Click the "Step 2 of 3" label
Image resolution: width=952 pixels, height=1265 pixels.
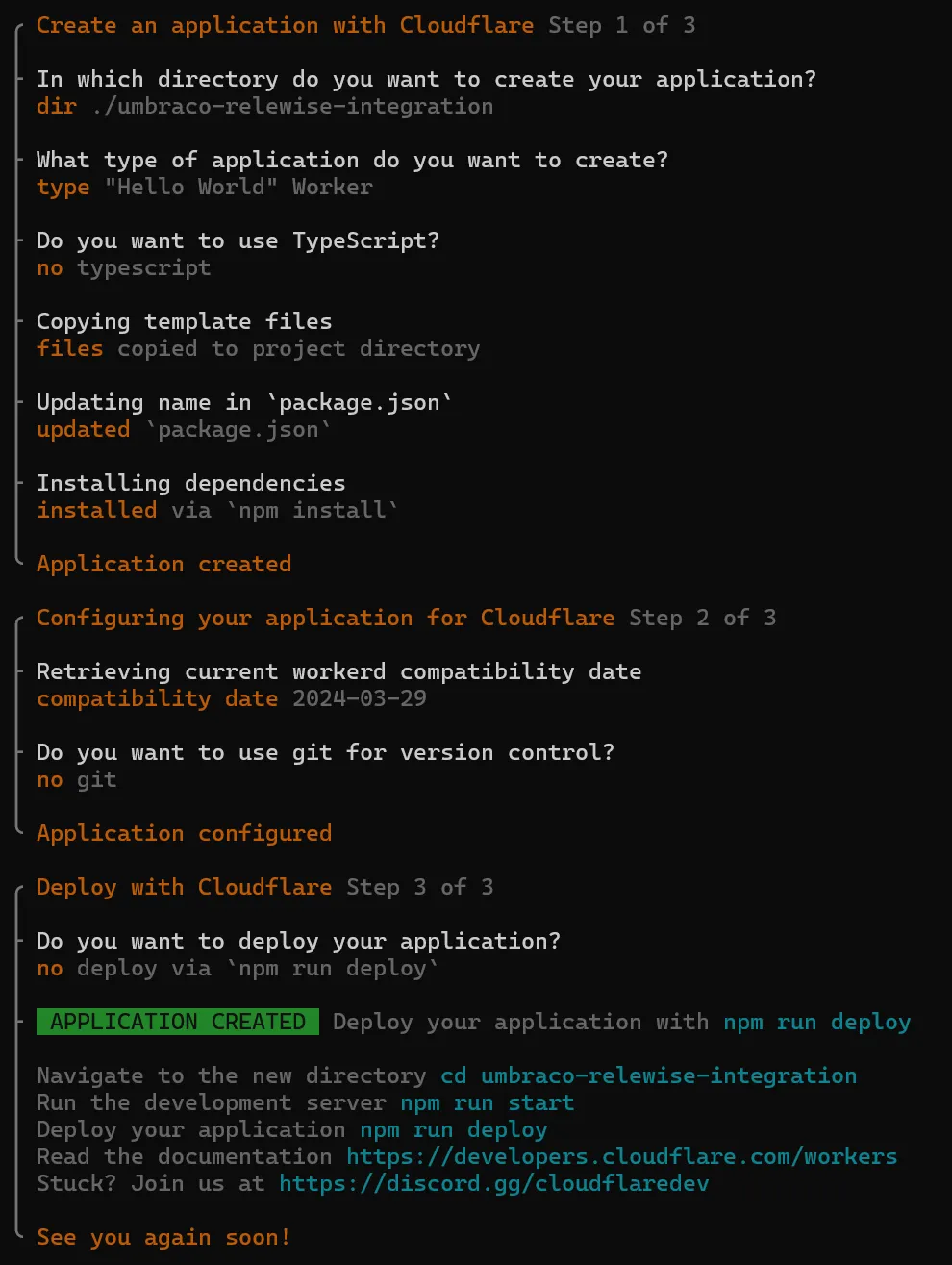pos(702,618)
